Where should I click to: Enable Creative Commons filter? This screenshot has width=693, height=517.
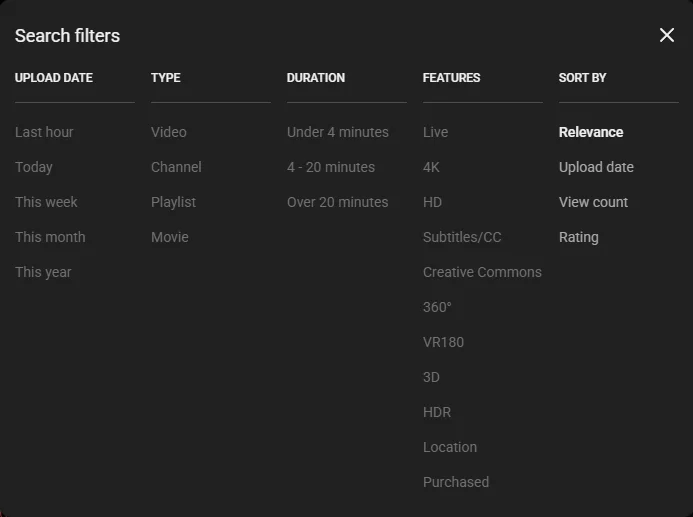482,272
